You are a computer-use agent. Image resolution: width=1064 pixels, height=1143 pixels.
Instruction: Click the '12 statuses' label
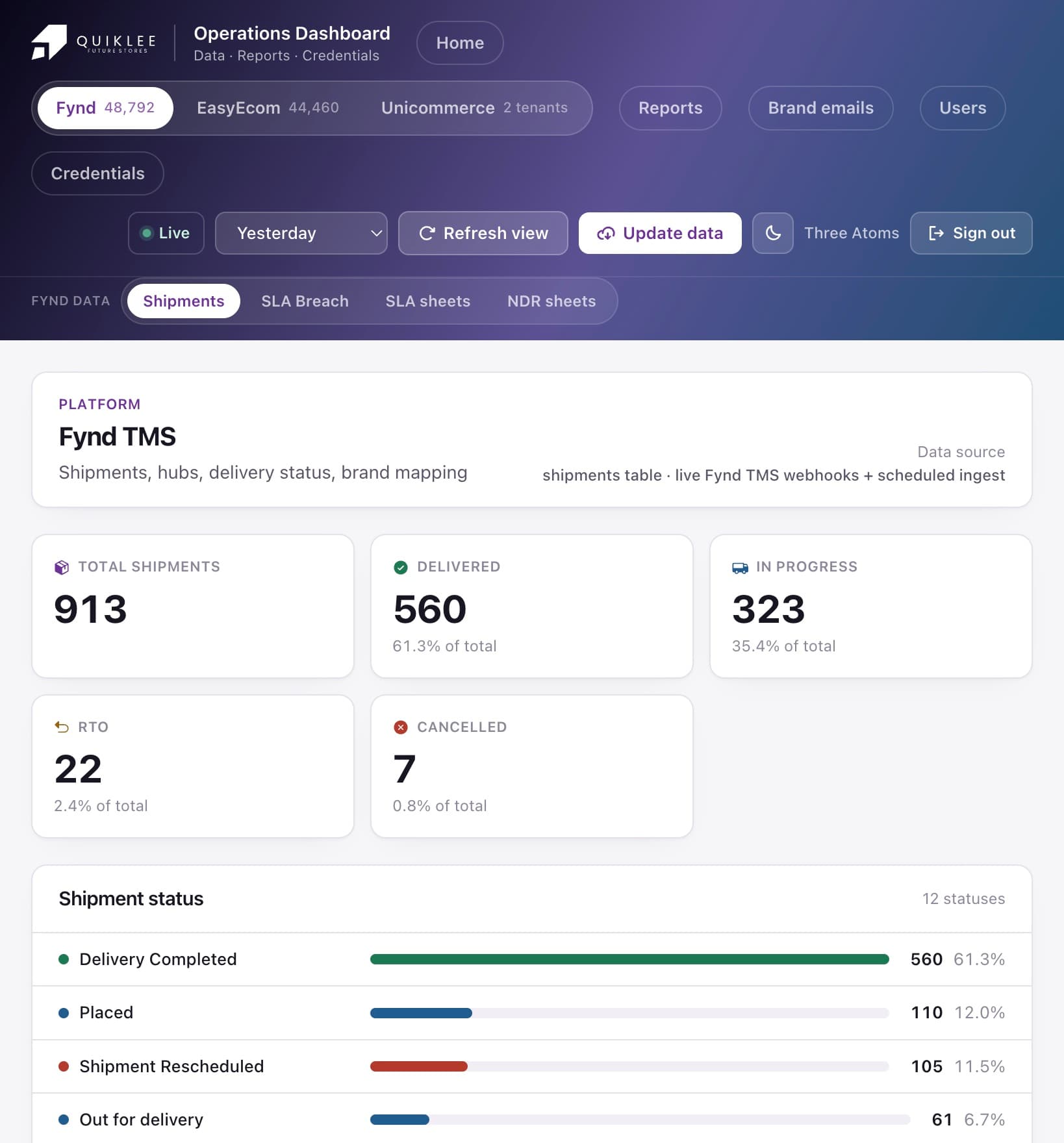[x=963, y=899]
